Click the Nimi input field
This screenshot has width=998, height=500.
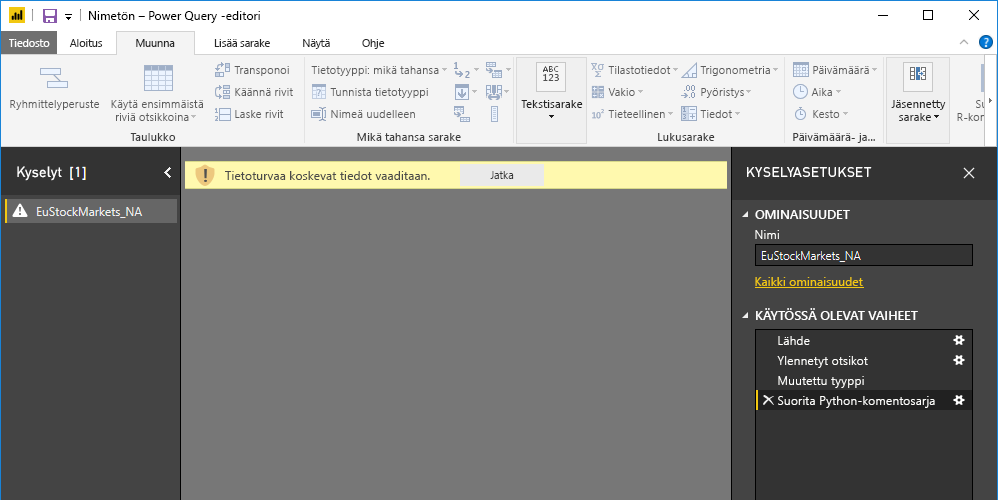[864, 256]
